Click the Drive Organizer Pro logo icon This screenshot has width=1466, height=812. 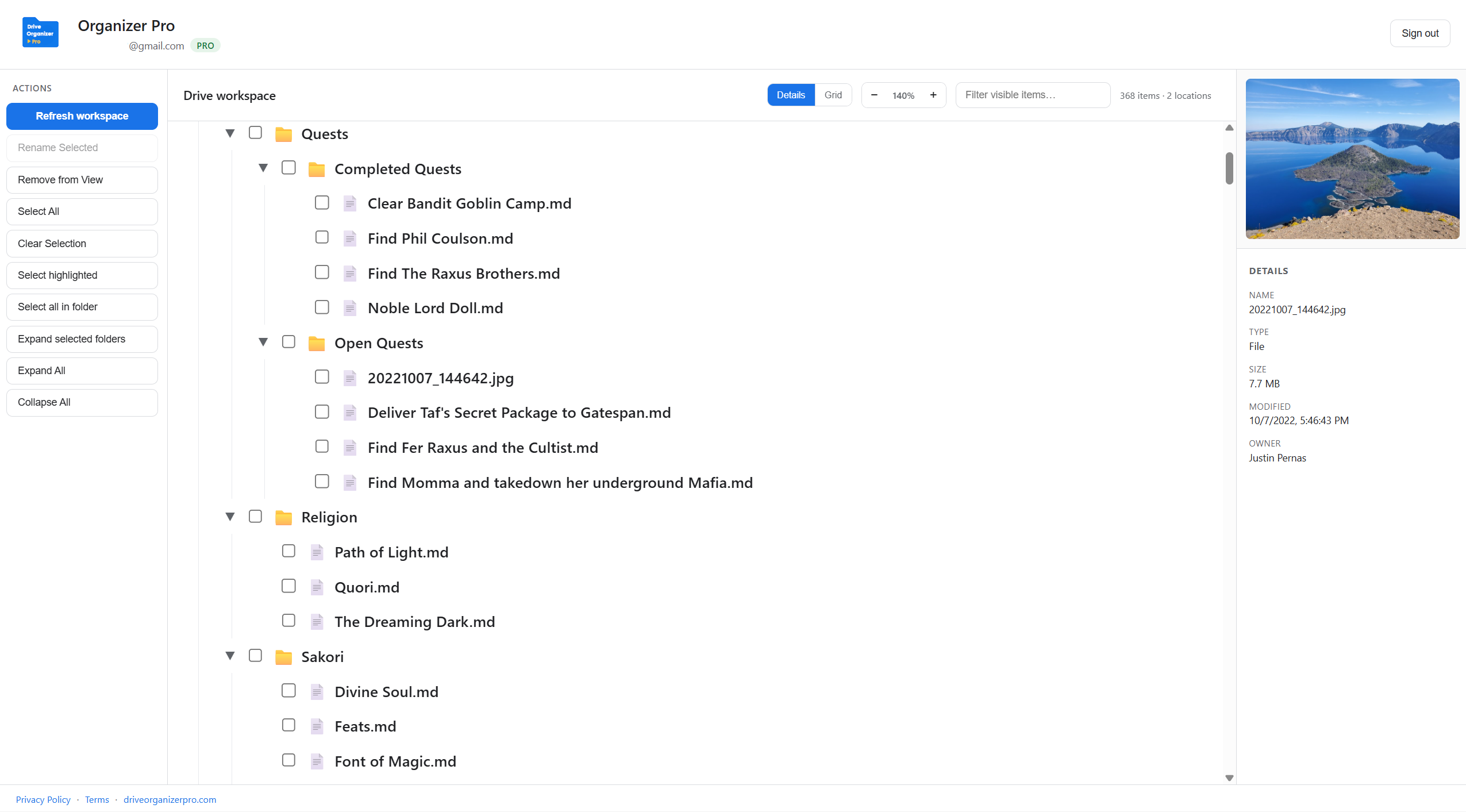40,33
